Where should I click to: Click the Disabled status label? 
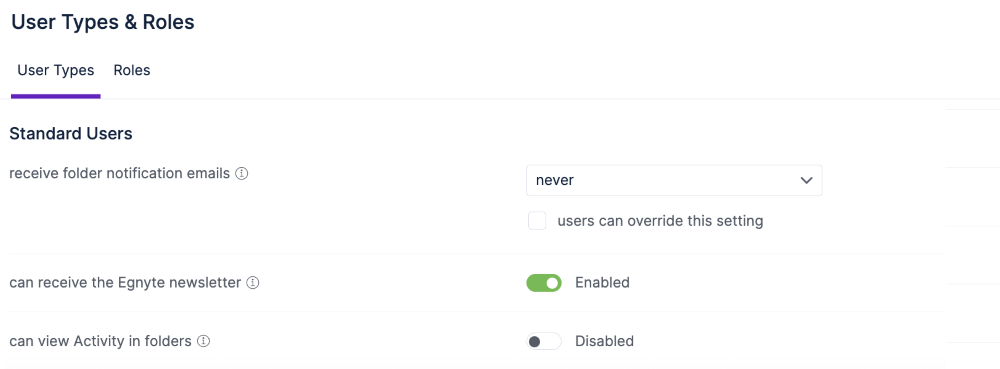[x=605, y=341]
